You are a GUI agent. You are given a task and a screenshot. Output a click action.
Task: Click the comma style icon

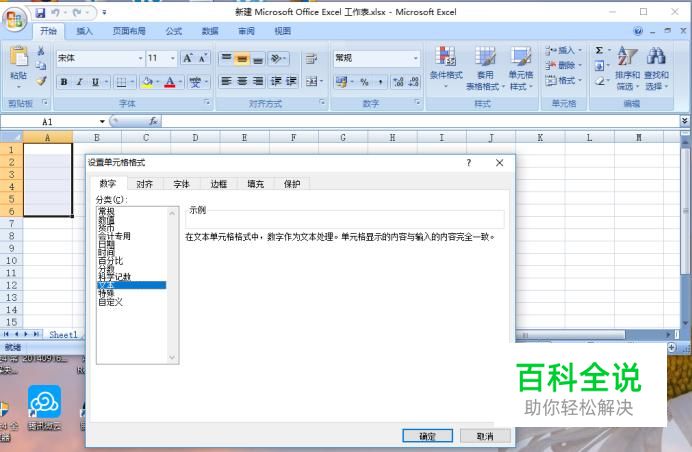point(380,82)
